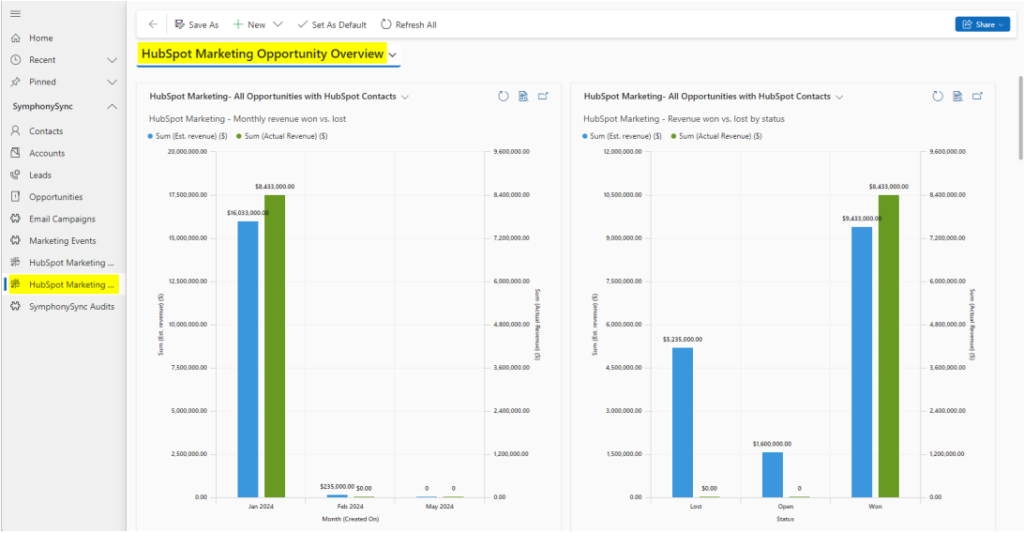Click the New button
The height and width of the screenshot is (533, 1024).
point(249,25)
